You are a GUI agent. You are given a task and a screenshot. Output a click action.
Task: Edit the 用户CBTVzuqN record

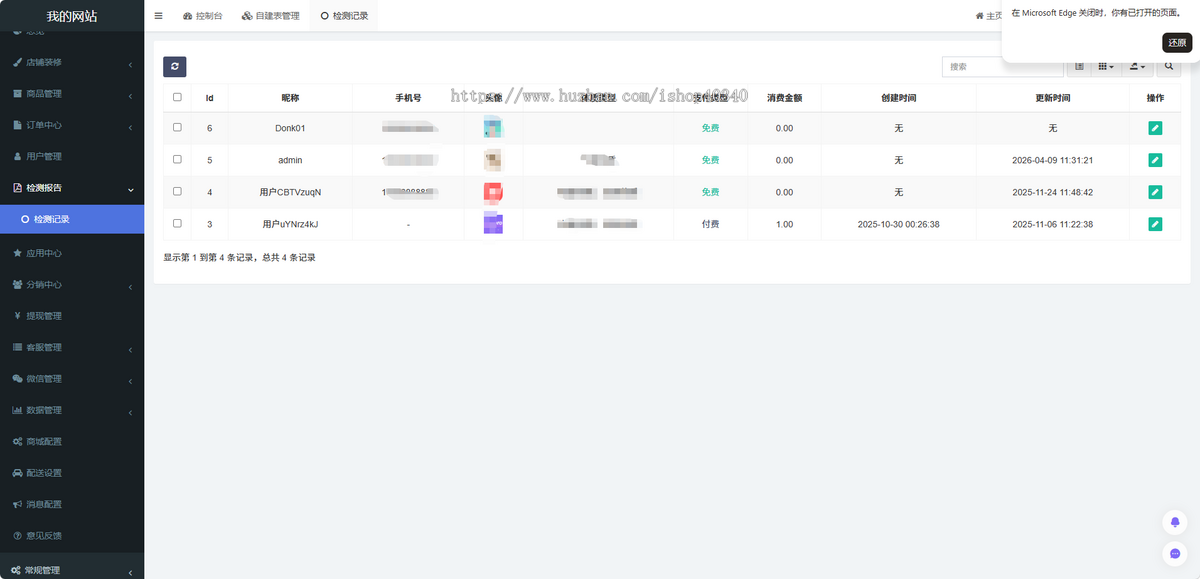pos(1155,192)
